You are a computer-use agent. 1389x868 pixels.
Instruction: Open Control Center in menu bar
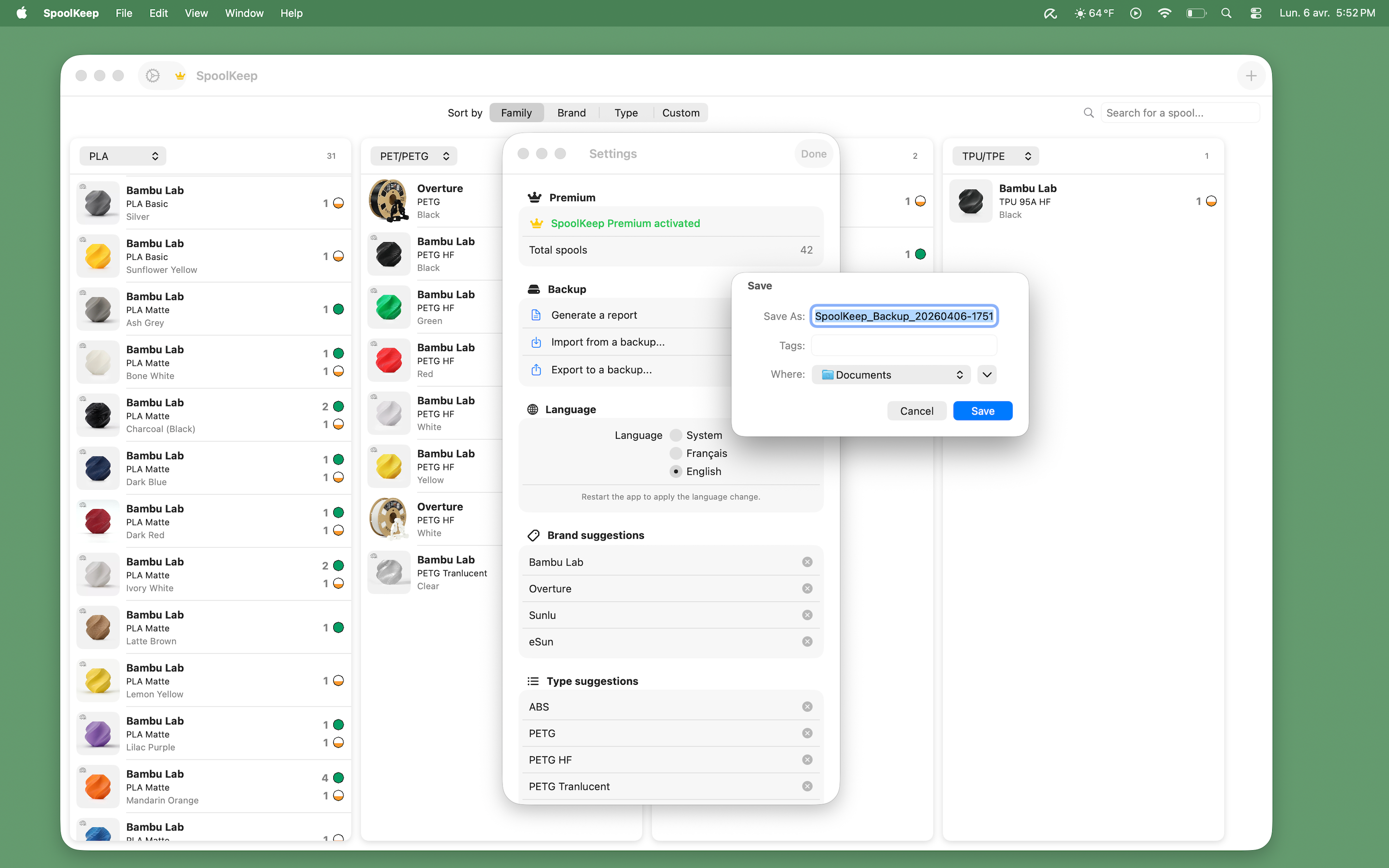point(1256,13)
